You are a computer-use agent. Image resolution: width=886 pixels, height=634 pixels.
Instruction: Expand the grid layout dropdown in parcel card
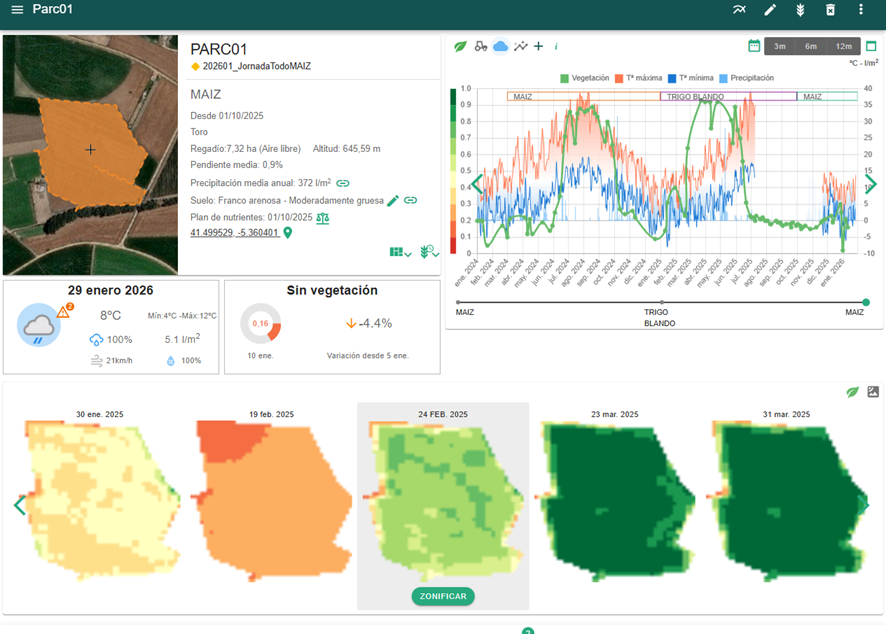pyautogui.click(x=400, y=253)
